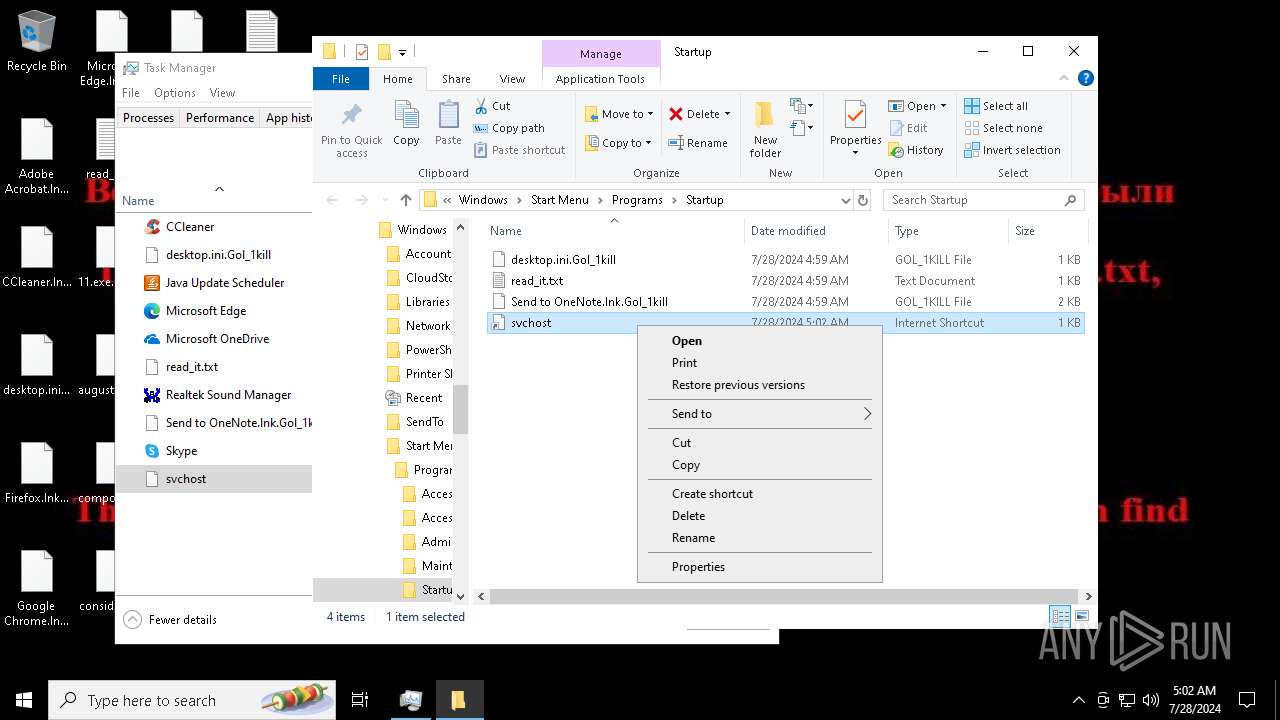Expand Send to submenu in context menu
This screenshot has height=720, width=1280.
point(760,414)
